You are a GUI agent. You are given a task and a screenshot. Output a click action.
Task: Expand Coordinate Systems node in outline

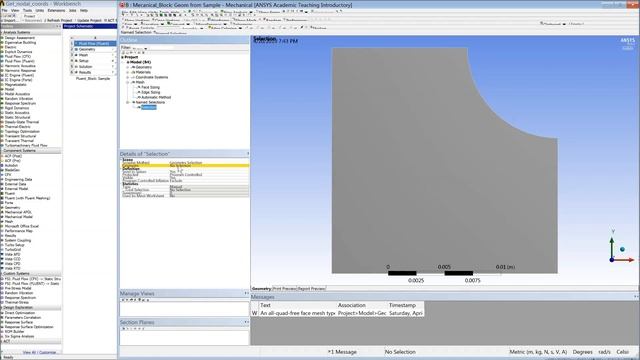(x=128, y=77)
